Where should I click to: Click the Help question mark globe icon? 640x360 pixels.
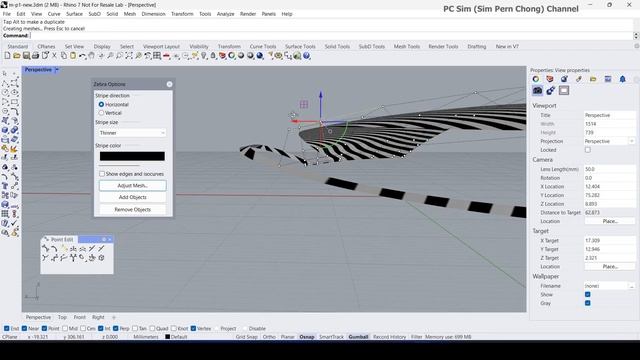(x=306, y=56)
